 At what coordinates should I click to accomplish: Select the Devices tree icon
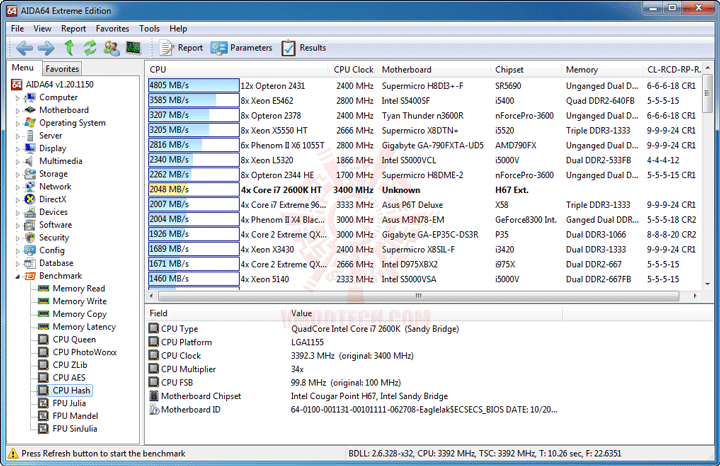[x=30, y=212]
